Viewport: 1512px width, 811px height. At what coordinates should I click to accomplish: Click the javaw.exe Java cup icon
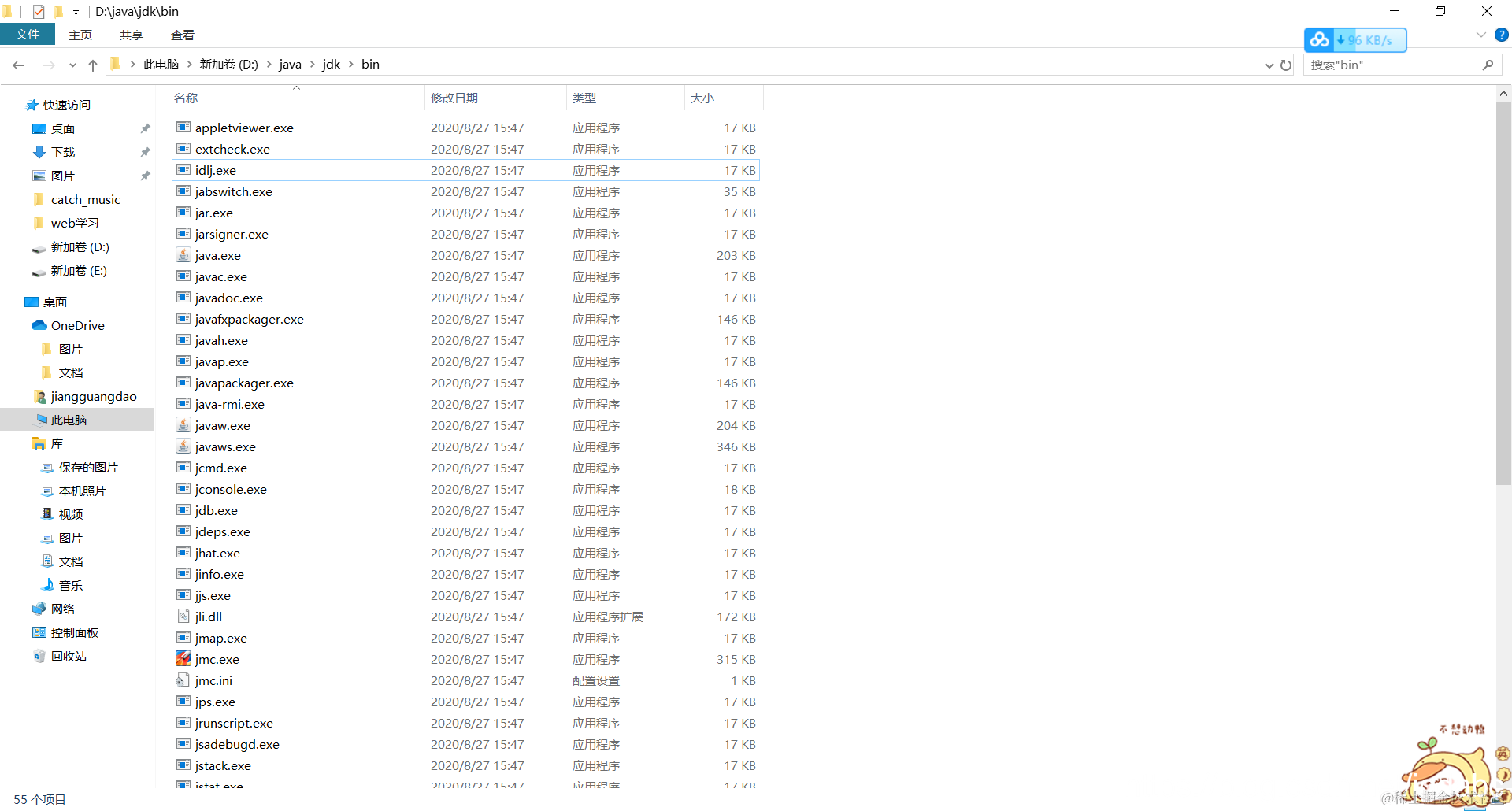pyautogui.click(x=183, y=425)
